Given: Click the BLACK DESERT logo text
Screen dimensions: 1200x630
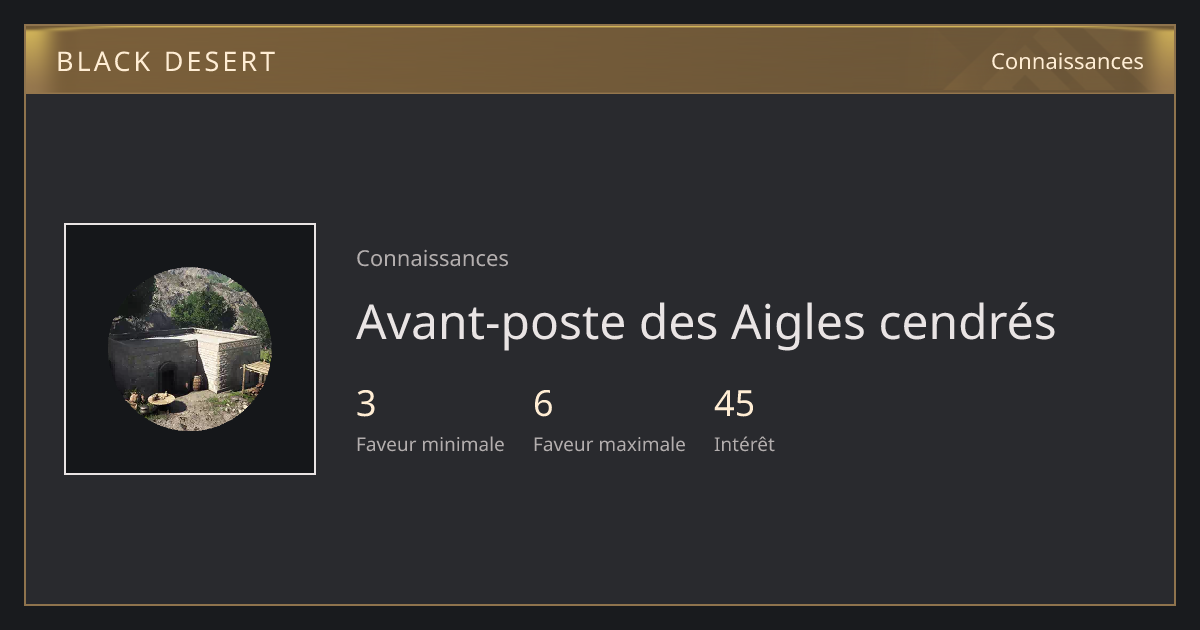Looking at the screenshot, I should point(166,62).
